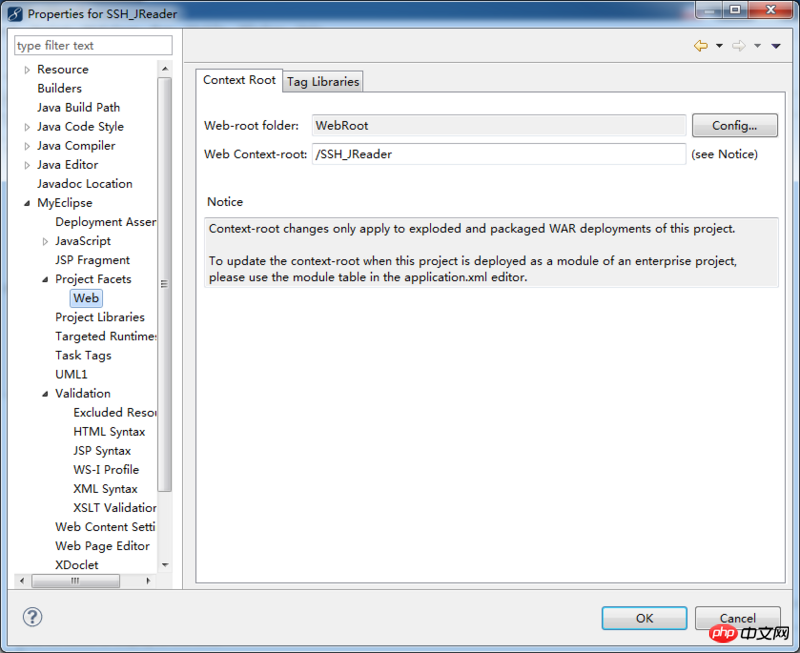Screen dimensions: 800x653
Task: Open the forward history dropdown arrow
Action: [x=758, y=46]
